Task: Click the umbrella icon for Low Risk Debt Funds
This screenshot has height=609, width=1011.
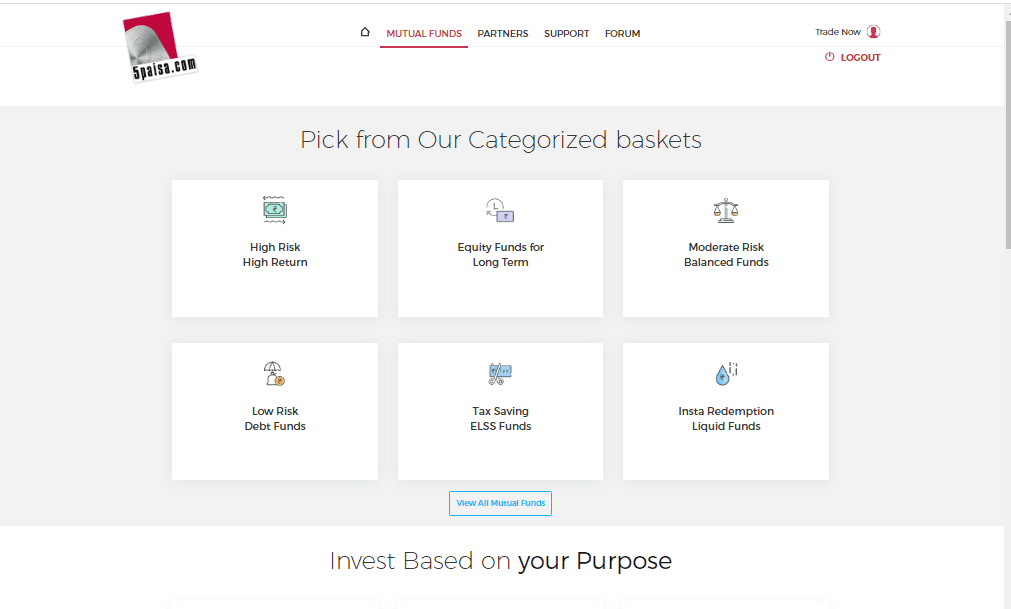Action: click(x=274, y=374)
